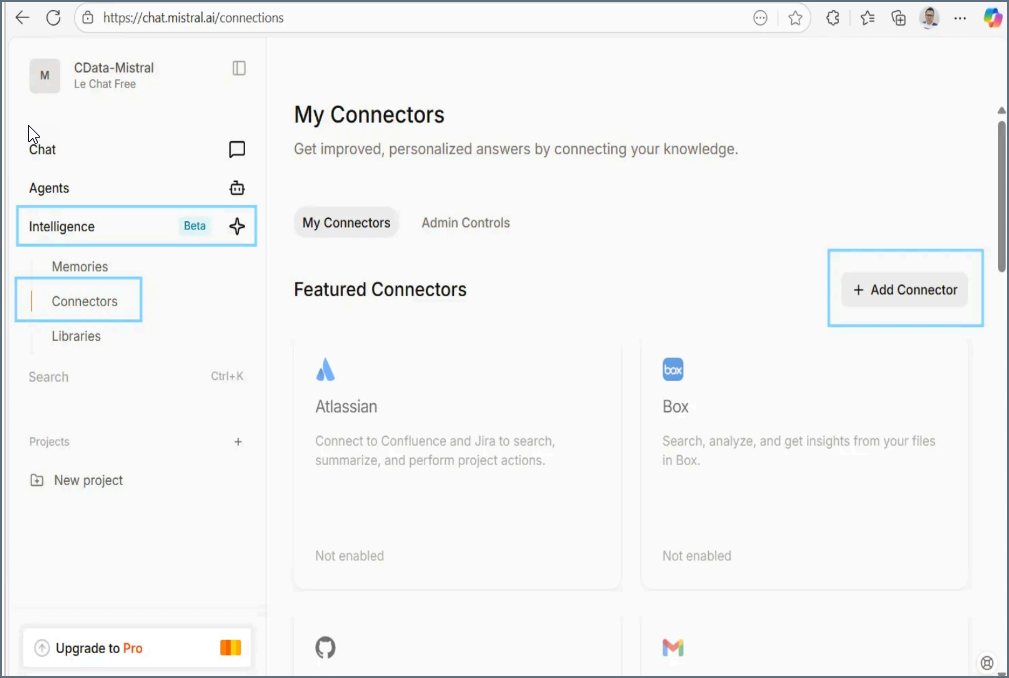Screen dimensions: 1009x678
Task: Switch to the Admin Controls tab
Action: point(465,222)
